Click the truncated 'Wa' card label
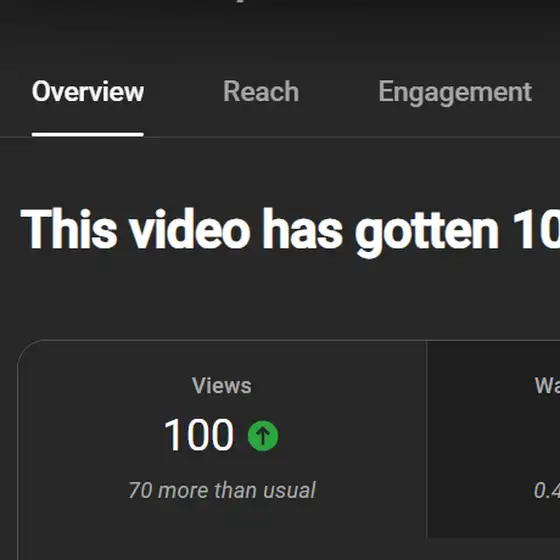This screenshot has width=560, height=560. click(x=547, y=386)
